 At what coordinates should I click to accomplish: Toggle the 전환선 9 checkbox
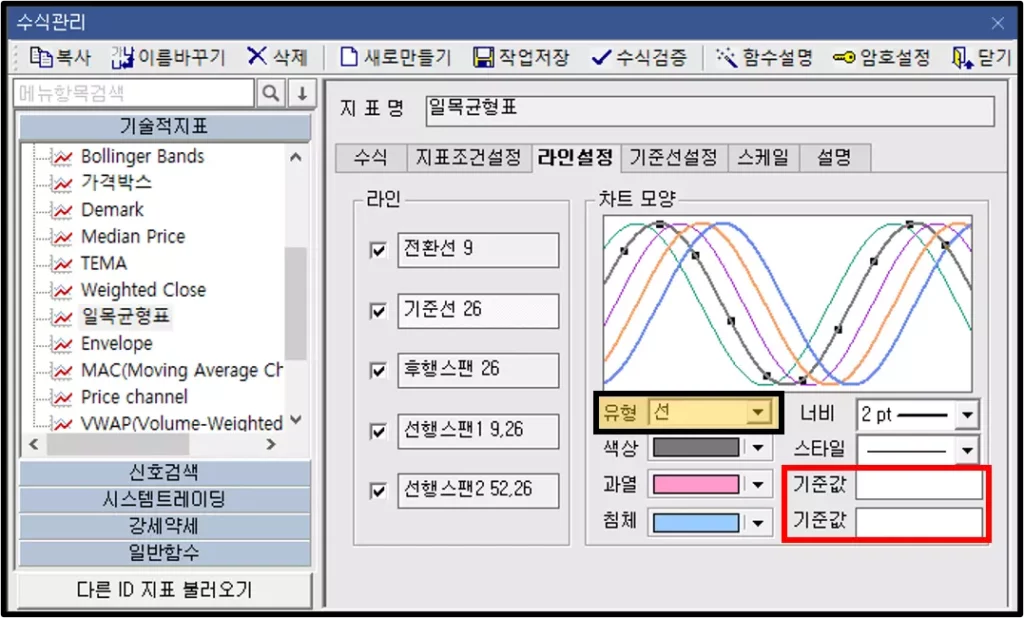(x=378, y=250)
